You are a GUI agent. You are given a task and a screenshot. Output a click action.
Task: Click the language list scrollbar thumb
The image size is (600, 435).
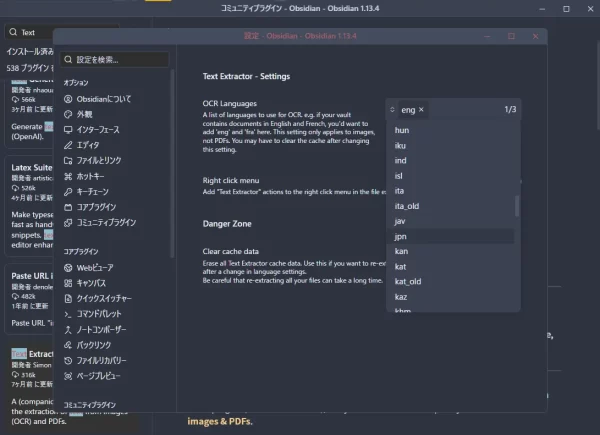[517, 206]
